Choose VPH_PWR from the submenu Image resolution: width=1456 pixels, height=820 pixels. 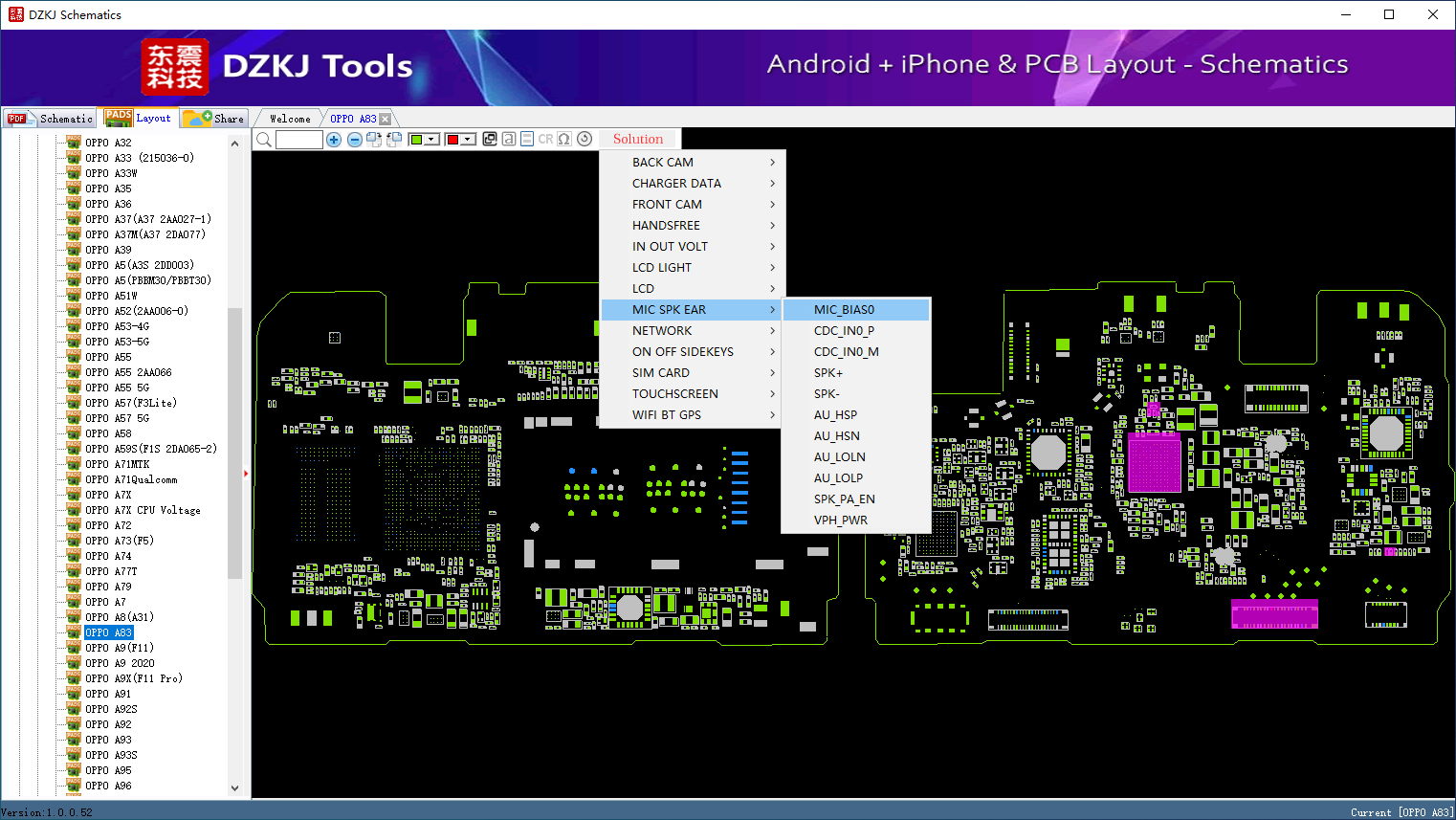point(856,521)
